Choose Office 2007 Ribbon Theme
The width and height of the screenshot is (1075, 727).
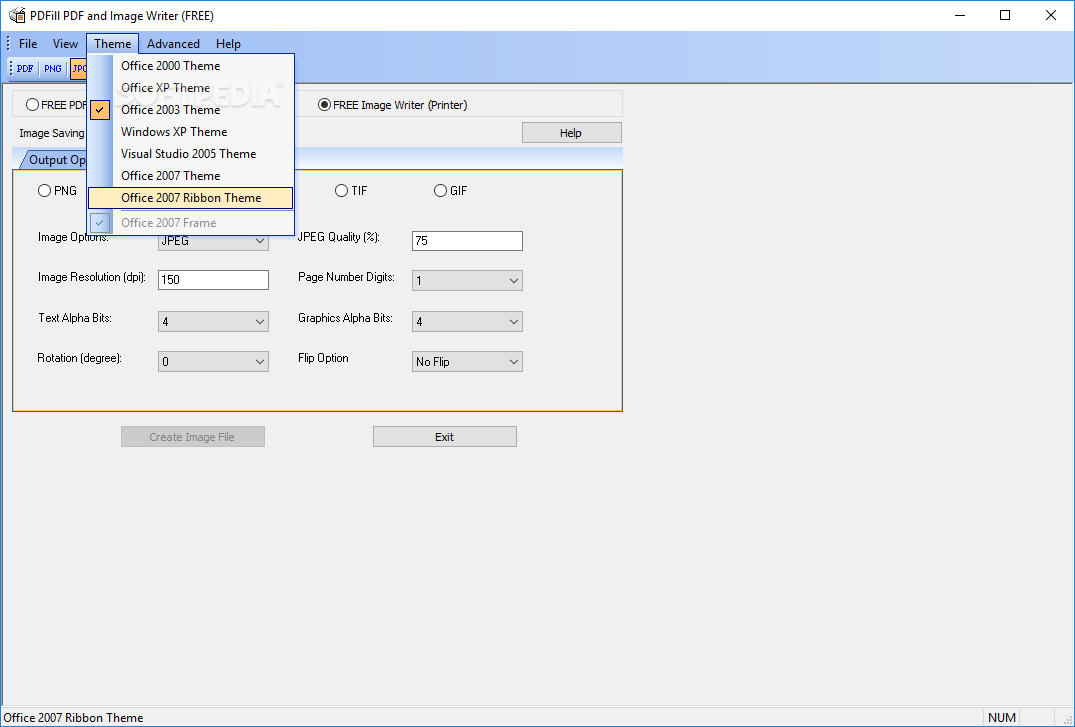coord(191,198)
